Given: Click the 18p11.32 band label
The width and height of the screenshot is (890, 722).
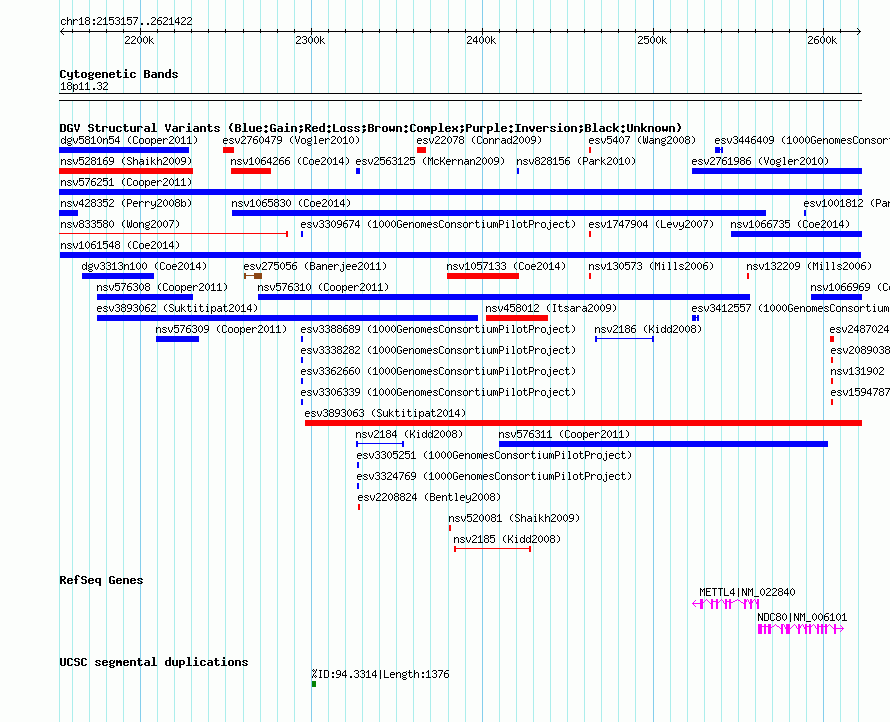Looking at the screenshot, I should pos(84,86).
